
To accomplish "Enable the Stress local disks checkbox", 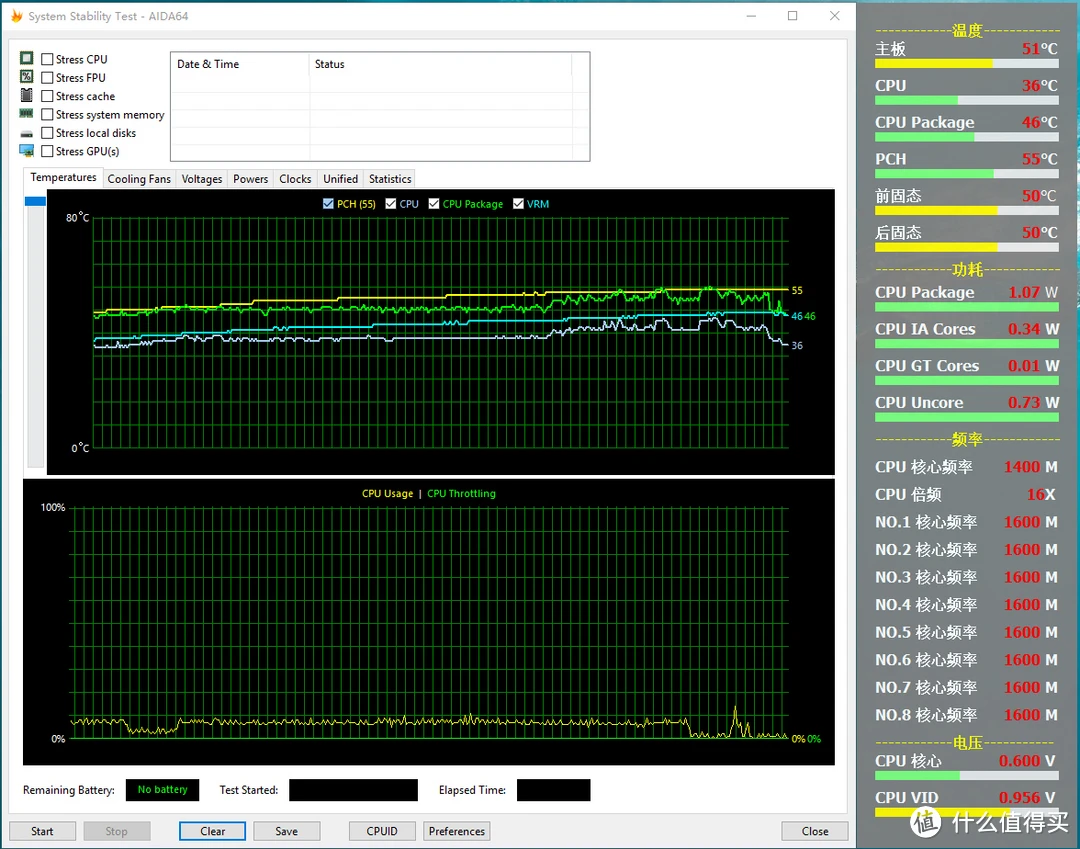I will point(48,133).
